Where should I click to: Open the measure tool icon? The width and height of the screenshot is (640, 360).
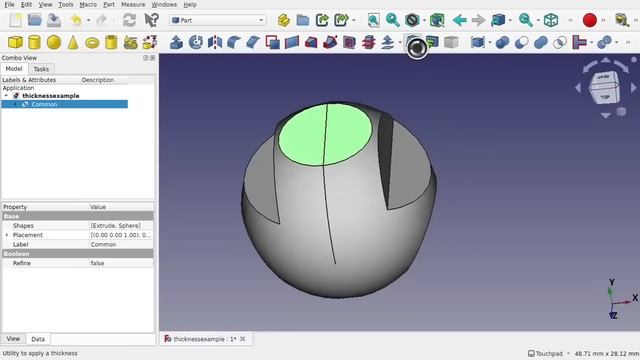coord(622,20)
